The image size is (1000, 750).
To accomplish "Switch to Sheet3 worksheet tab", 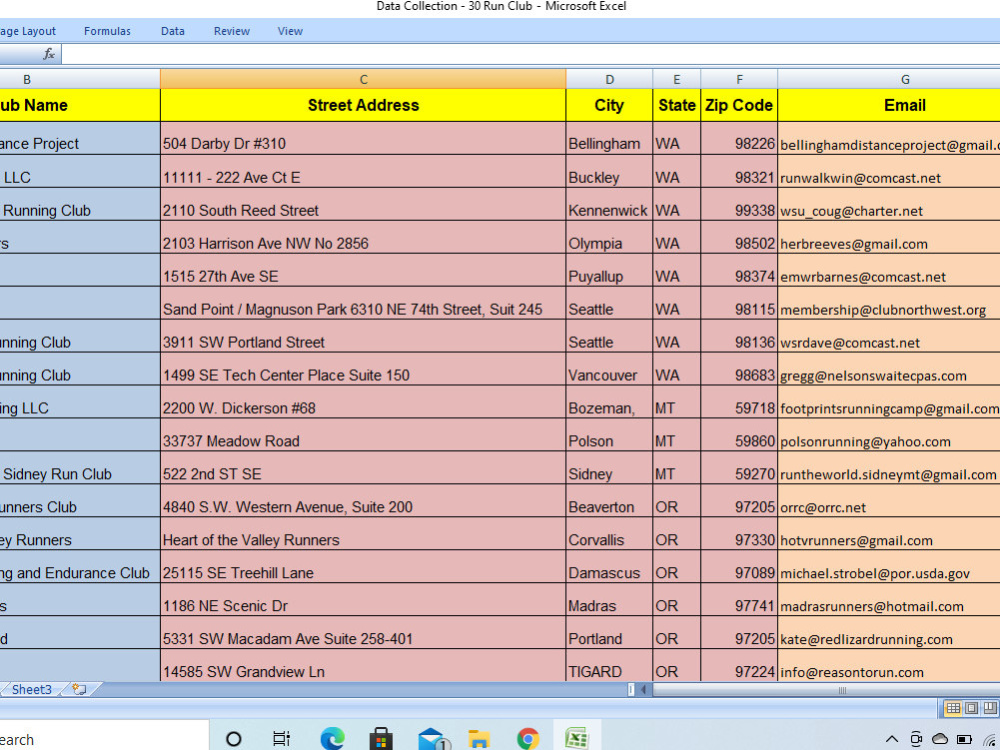I will point(31,689).
